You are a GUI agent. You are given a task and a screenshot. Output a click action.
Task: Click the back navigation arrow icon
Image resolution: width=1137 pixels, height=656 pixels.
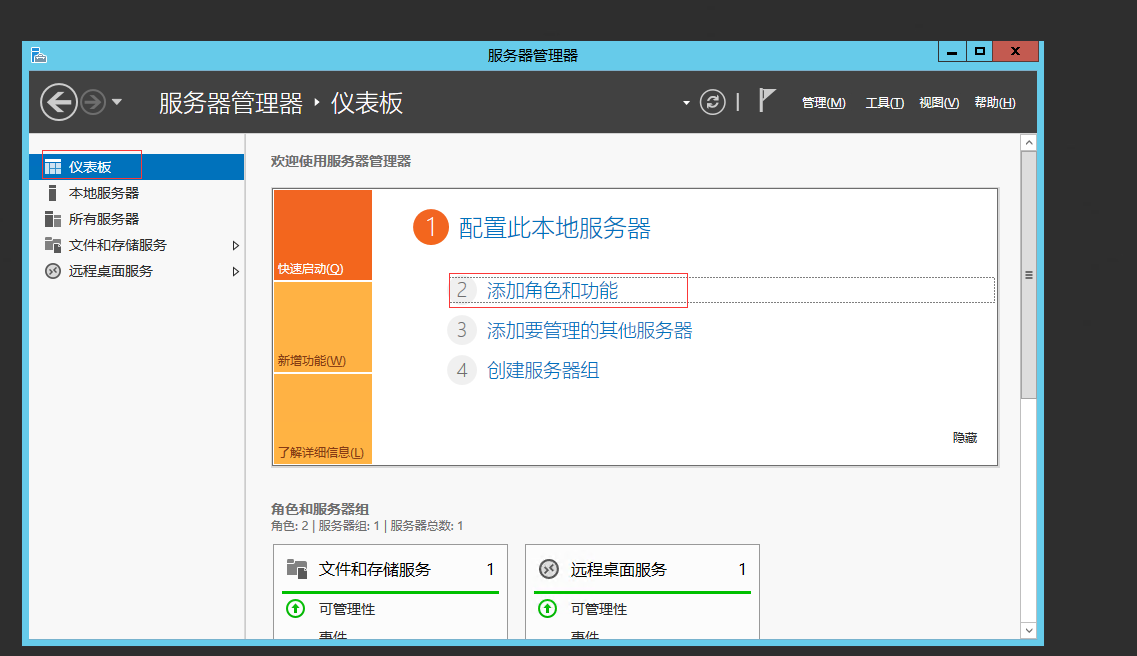(59, 102)
